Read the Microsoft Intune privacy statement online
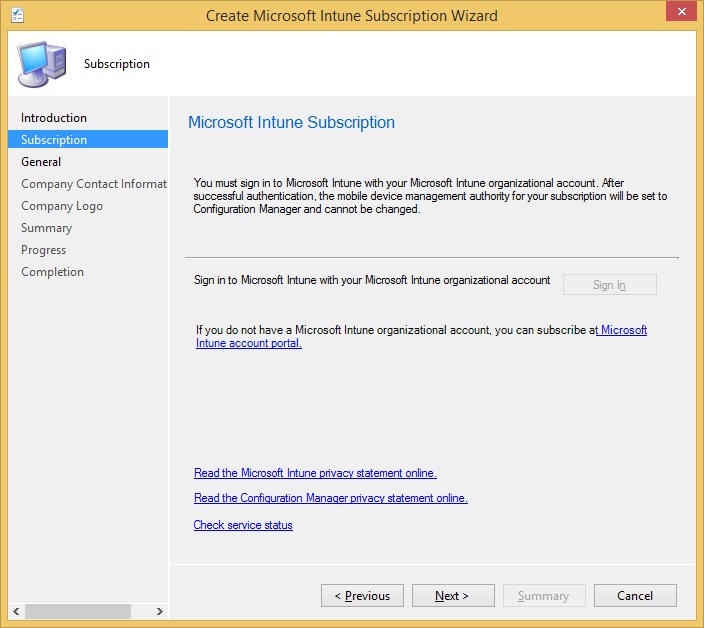Screen dimensions: 704x628 tap(315, 473)
